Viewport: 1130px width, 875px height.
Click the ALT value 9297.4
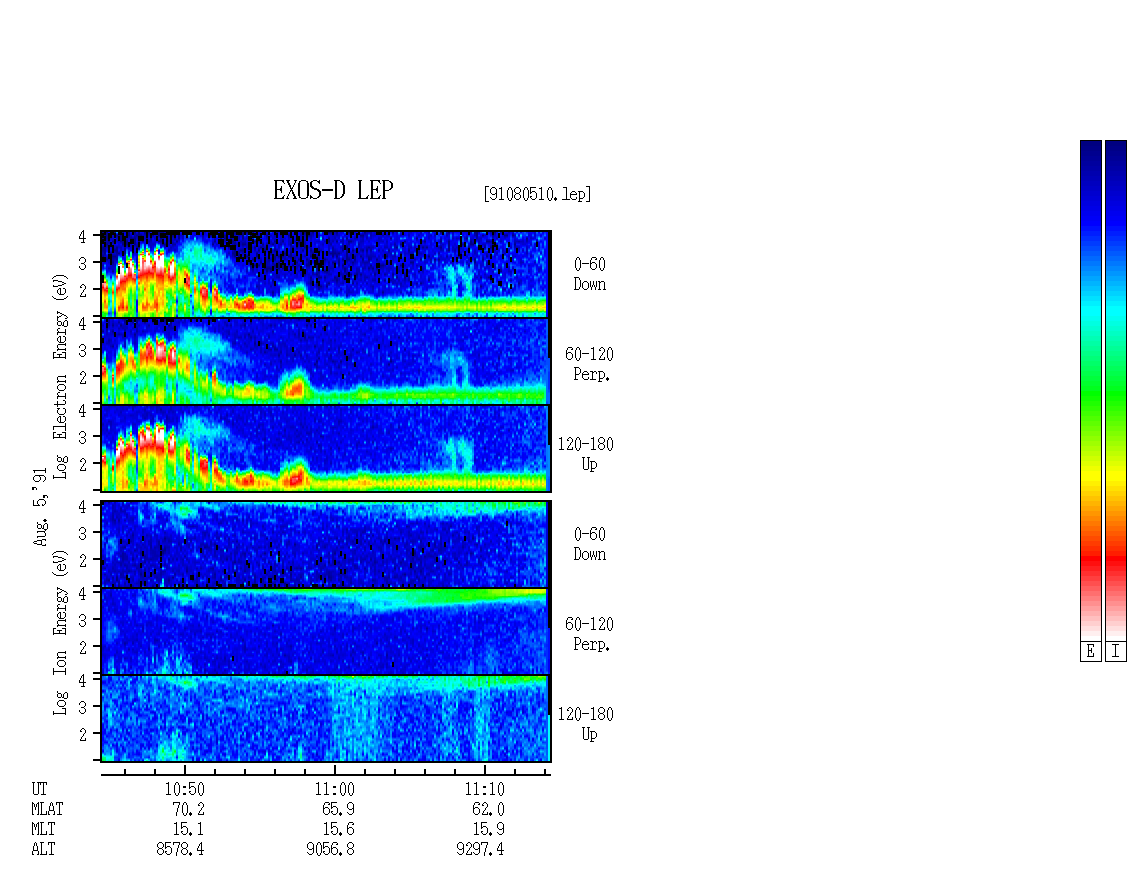pos(480,849)
